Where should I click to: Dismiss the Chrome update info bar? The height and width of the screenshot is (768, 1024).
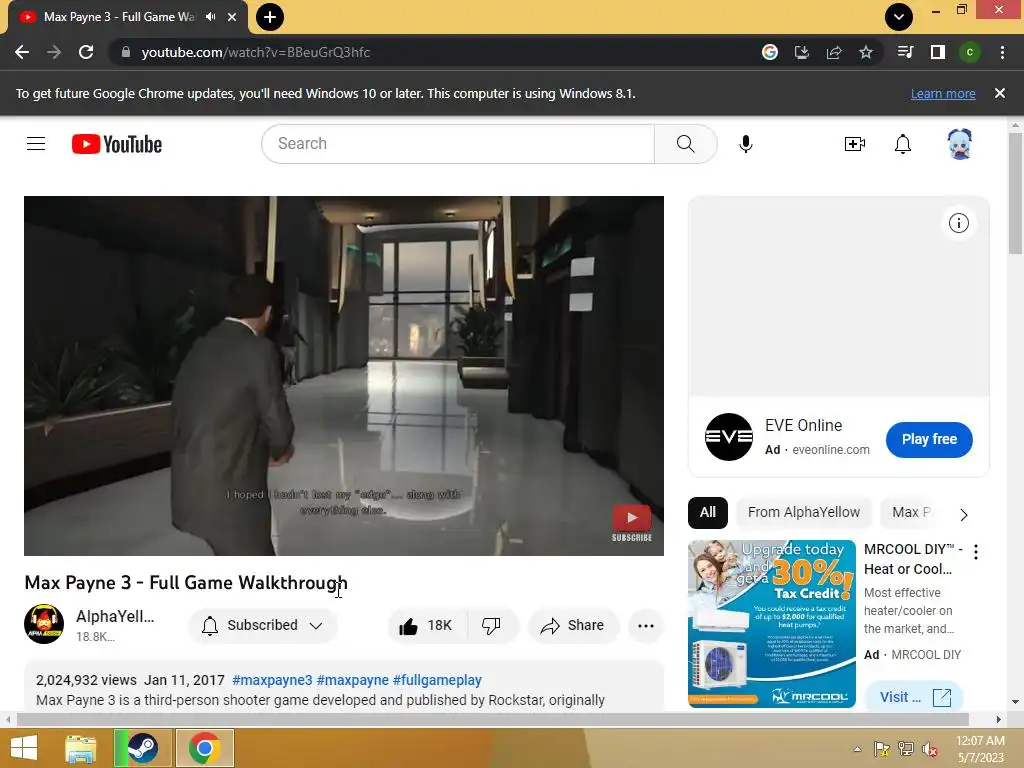1000,93
